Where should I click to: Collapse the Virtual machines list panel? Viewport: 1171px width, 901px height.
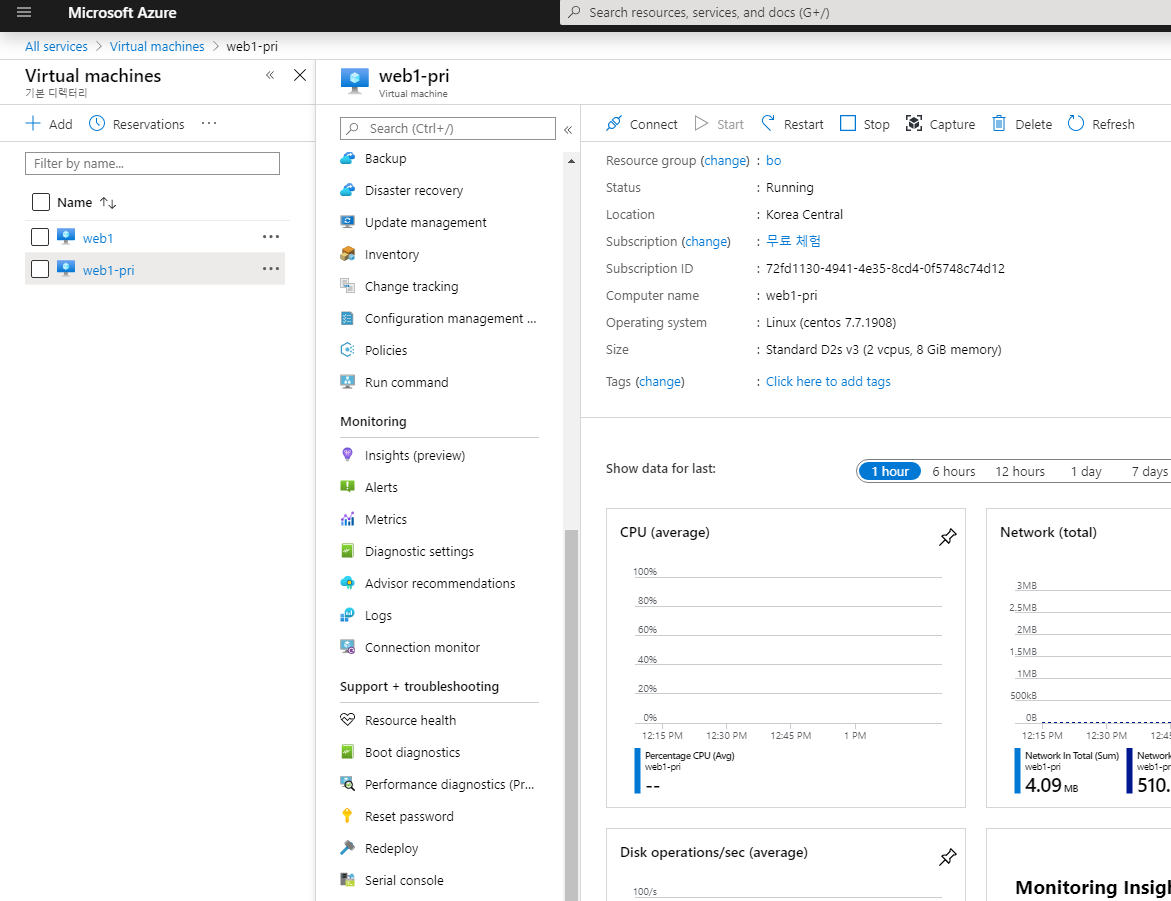pos(270,75)
